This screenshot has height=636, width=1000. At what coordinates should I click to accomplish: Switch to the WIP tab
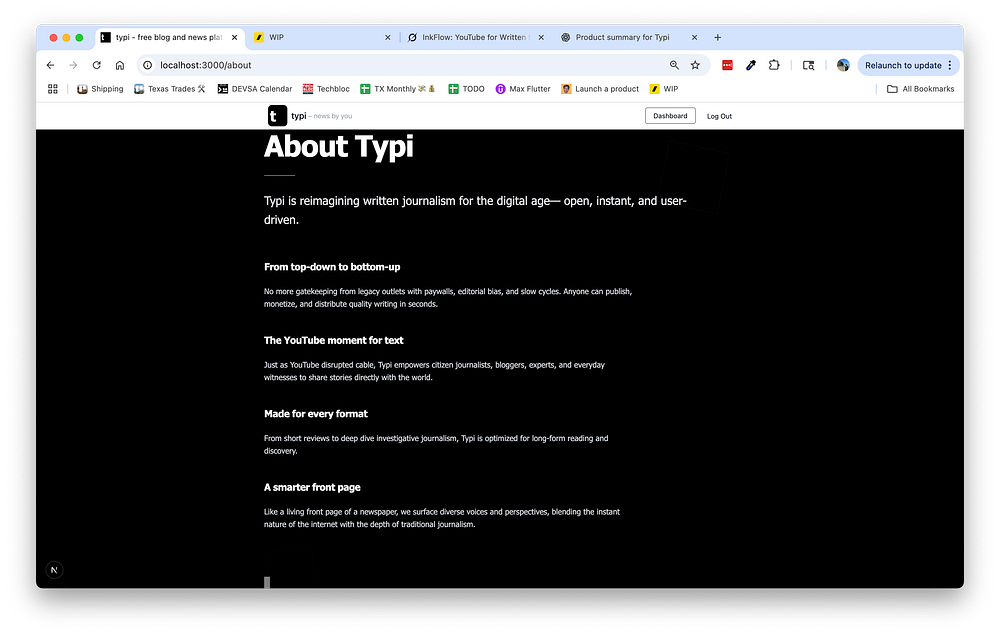click(x=321, y=38)
